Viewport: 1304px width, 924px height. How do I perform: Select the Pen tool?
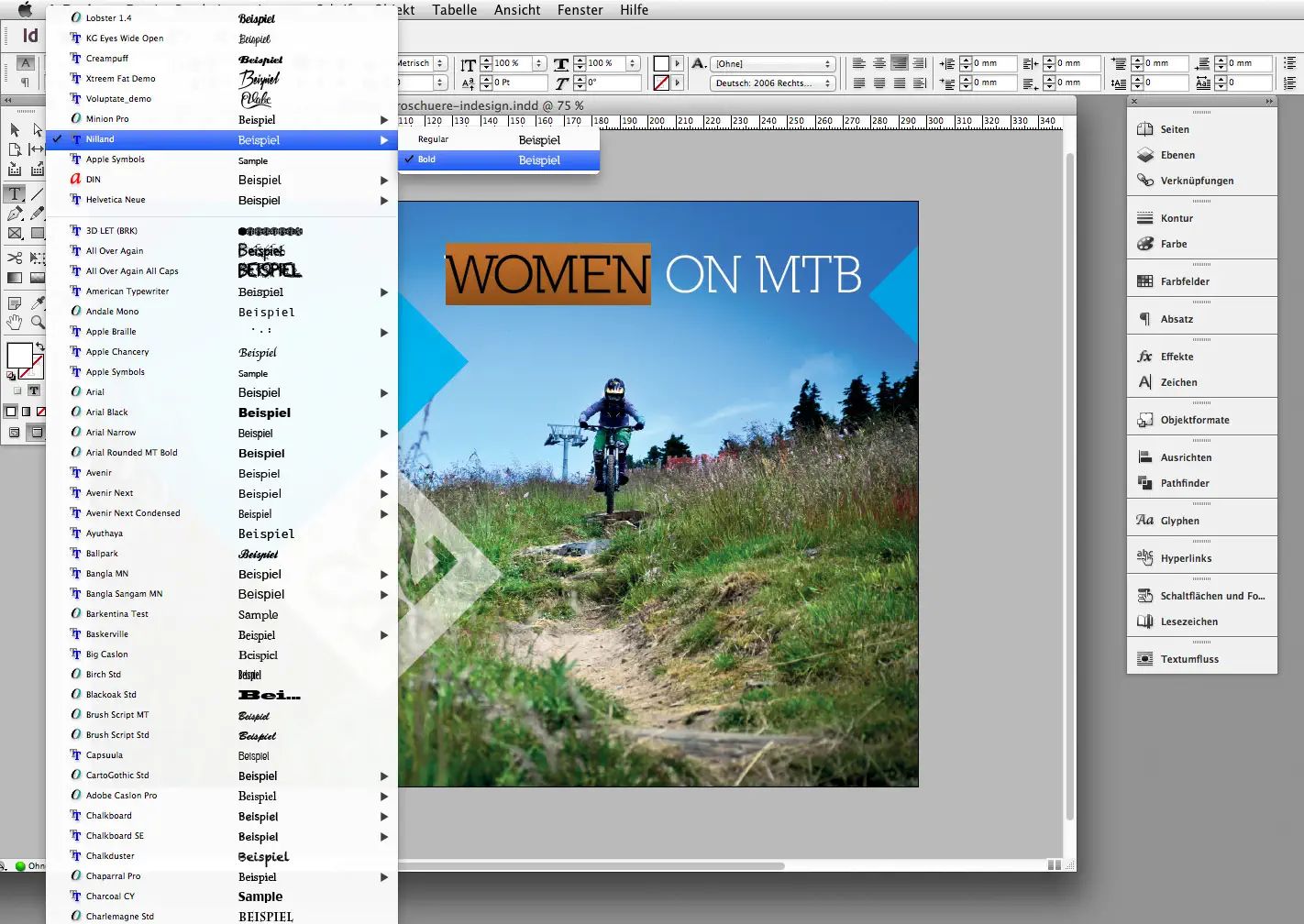(15, 213)
